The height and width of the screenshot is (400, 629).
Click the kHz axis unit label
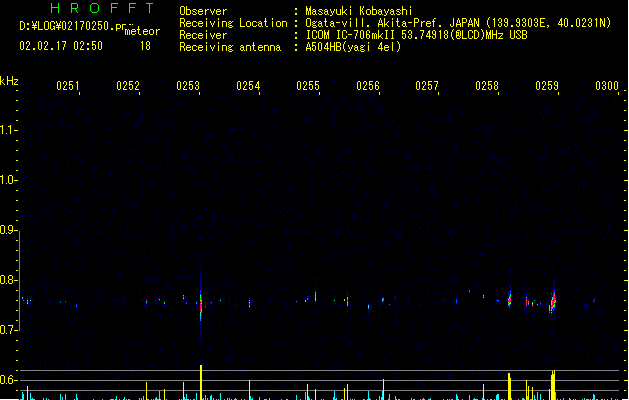(9, 81)
